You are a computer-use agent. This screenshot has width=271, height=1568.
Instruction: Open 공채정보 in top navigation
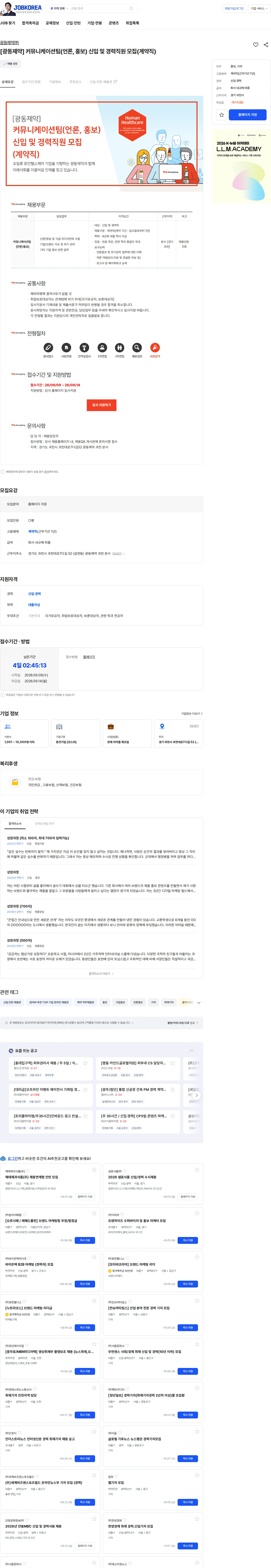[52, 23]
